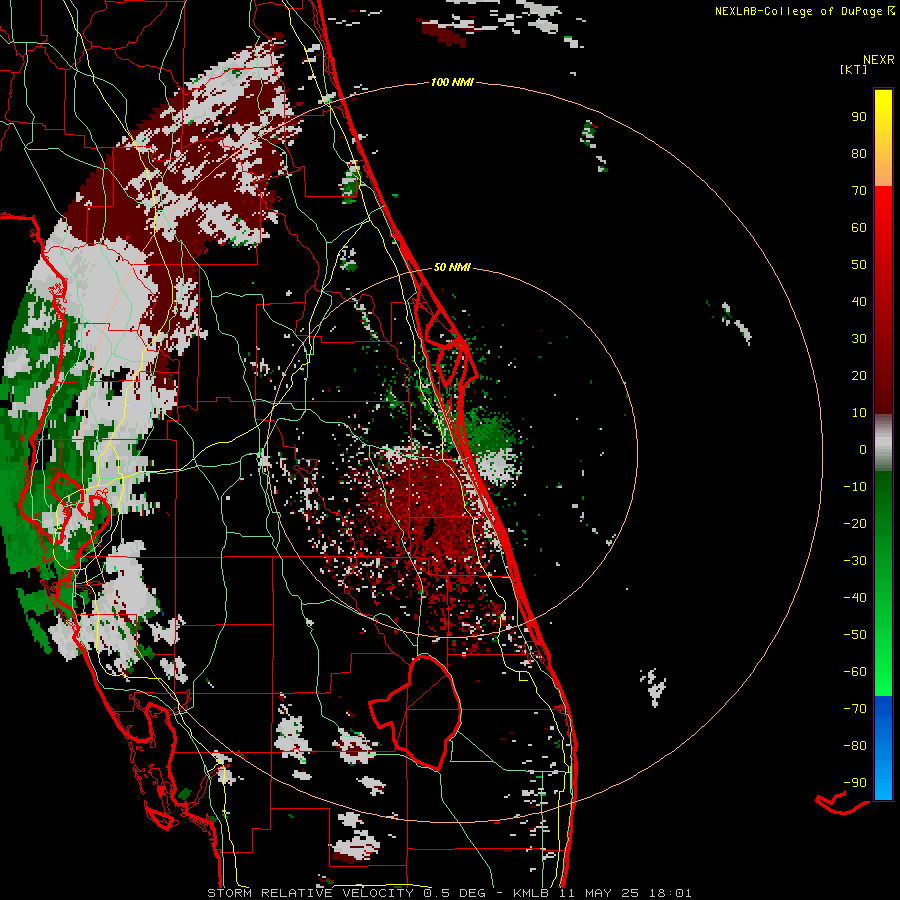Click the KT units label above the color scale
Viewport: 900px width, 900px height.
[x=854, y=69]
